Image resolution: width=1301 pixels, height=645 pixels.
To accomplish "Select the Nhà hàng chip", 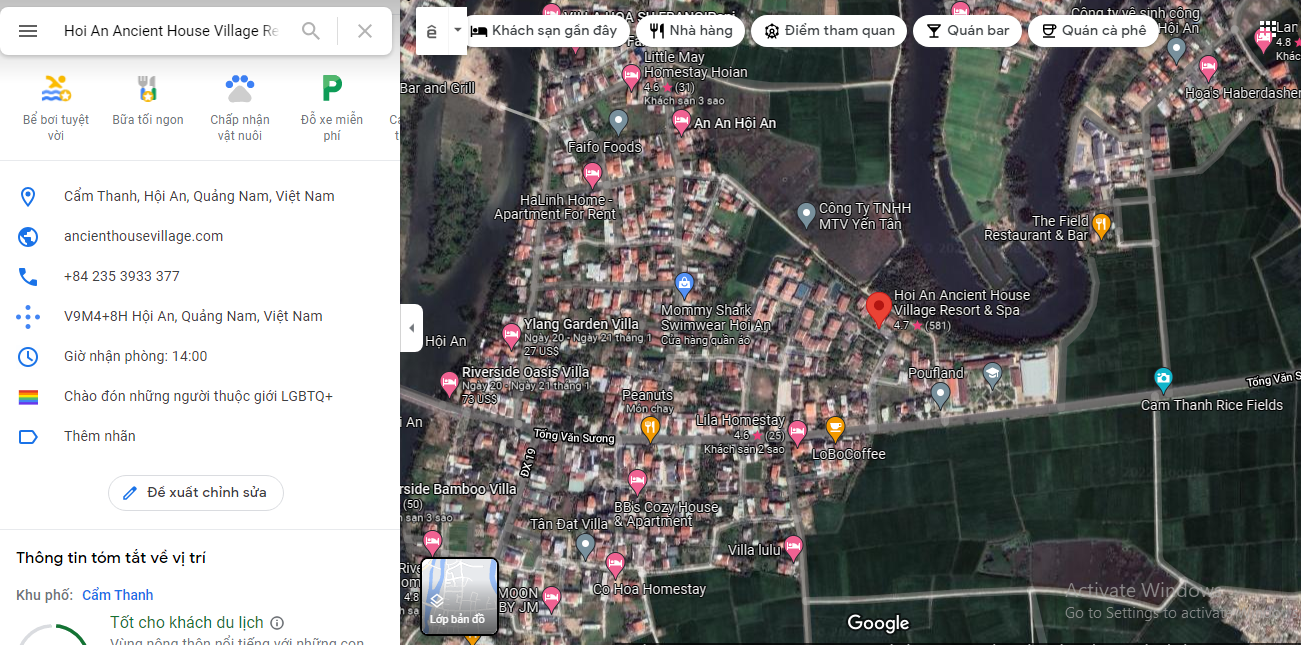I will (690, 31).
